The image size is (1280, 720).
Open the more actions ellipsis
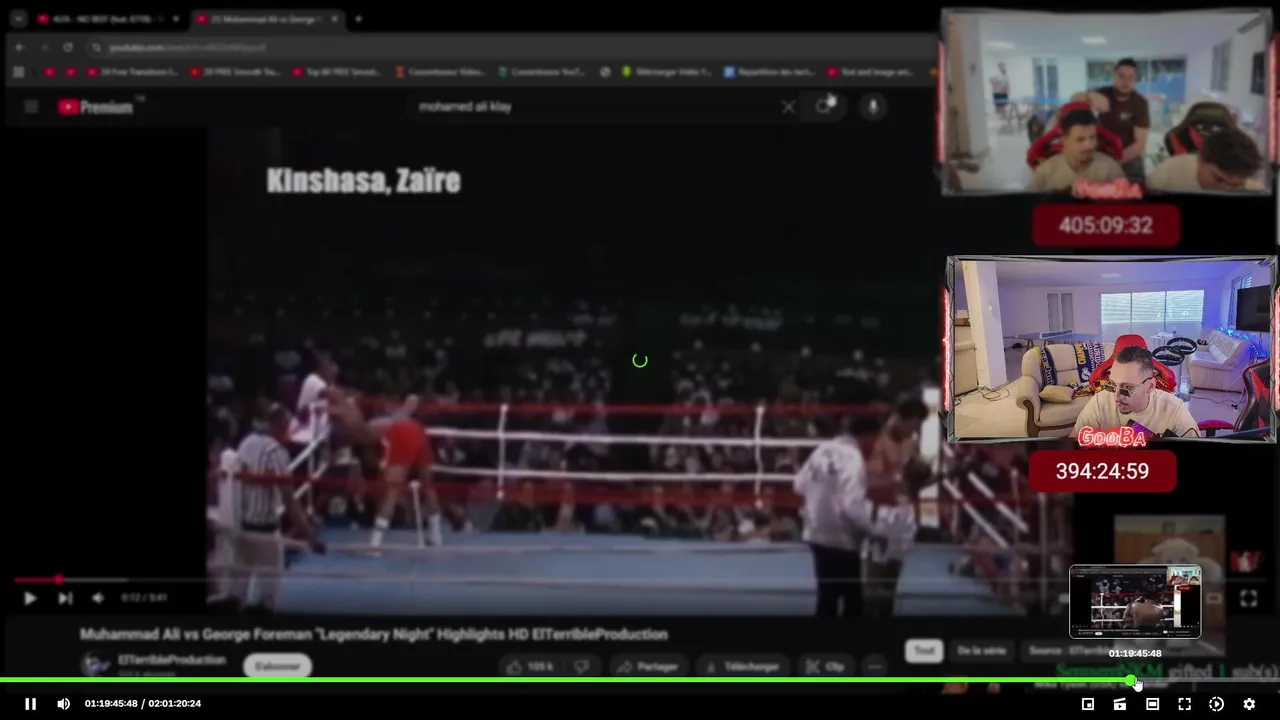point(875,667)
